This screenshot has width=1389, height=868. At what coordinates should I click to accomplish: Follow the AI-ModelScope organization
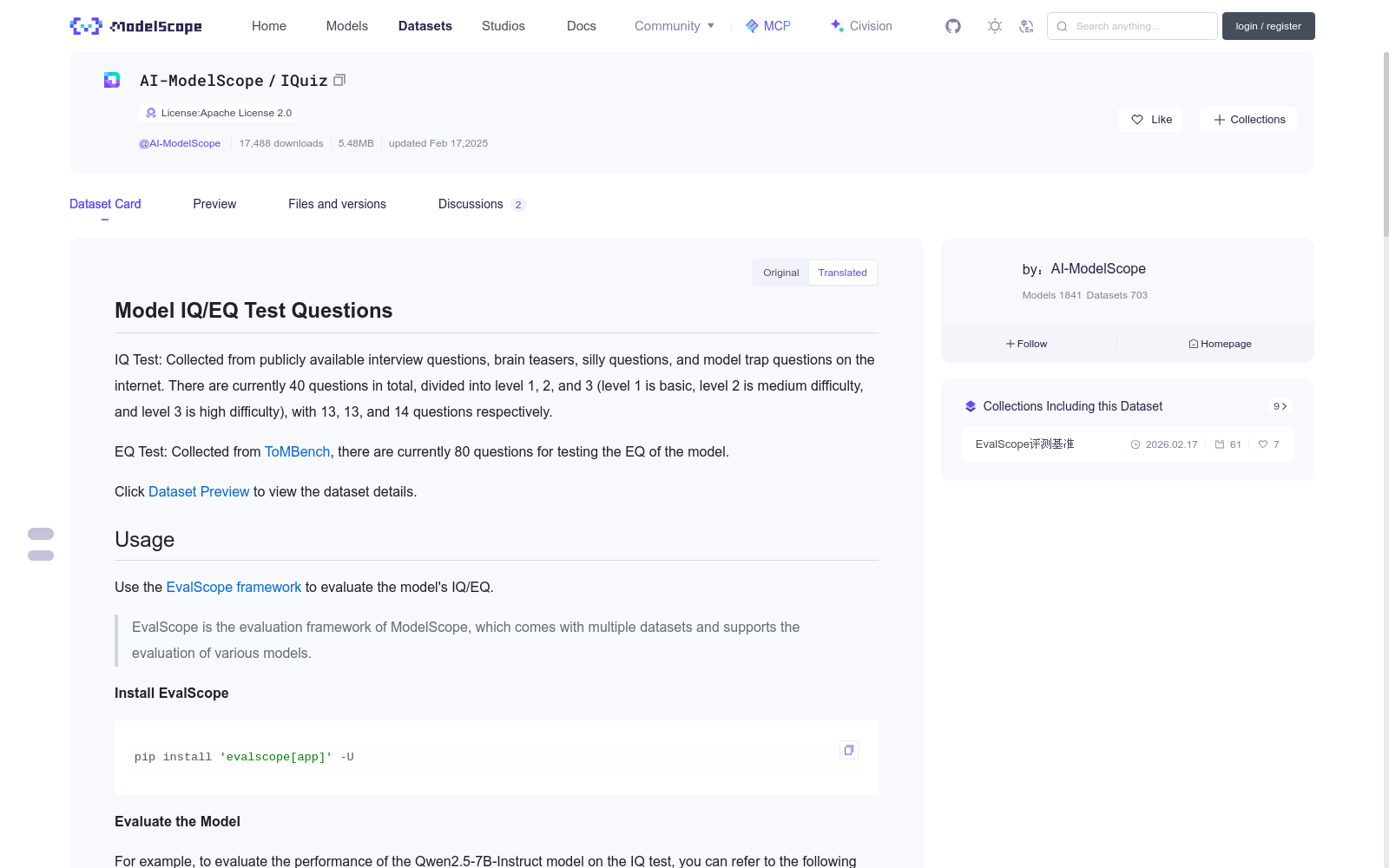coord(1026,344)
